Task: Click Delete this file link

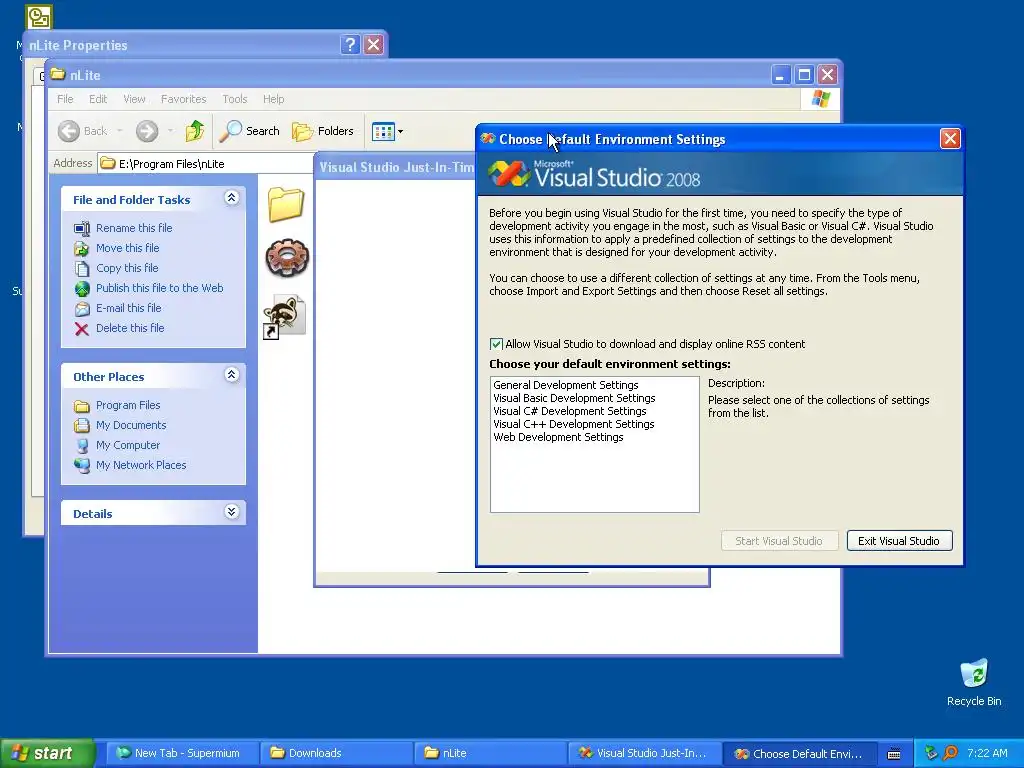Action: pyautogui.click(x=130, y=328)
